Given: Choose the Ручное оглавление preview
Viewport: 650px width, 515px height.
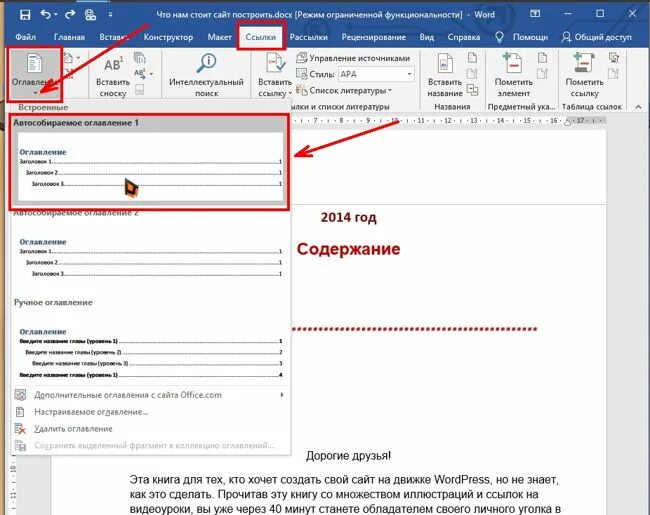Looking at the screenshot, I should click(x=150, y=339).
